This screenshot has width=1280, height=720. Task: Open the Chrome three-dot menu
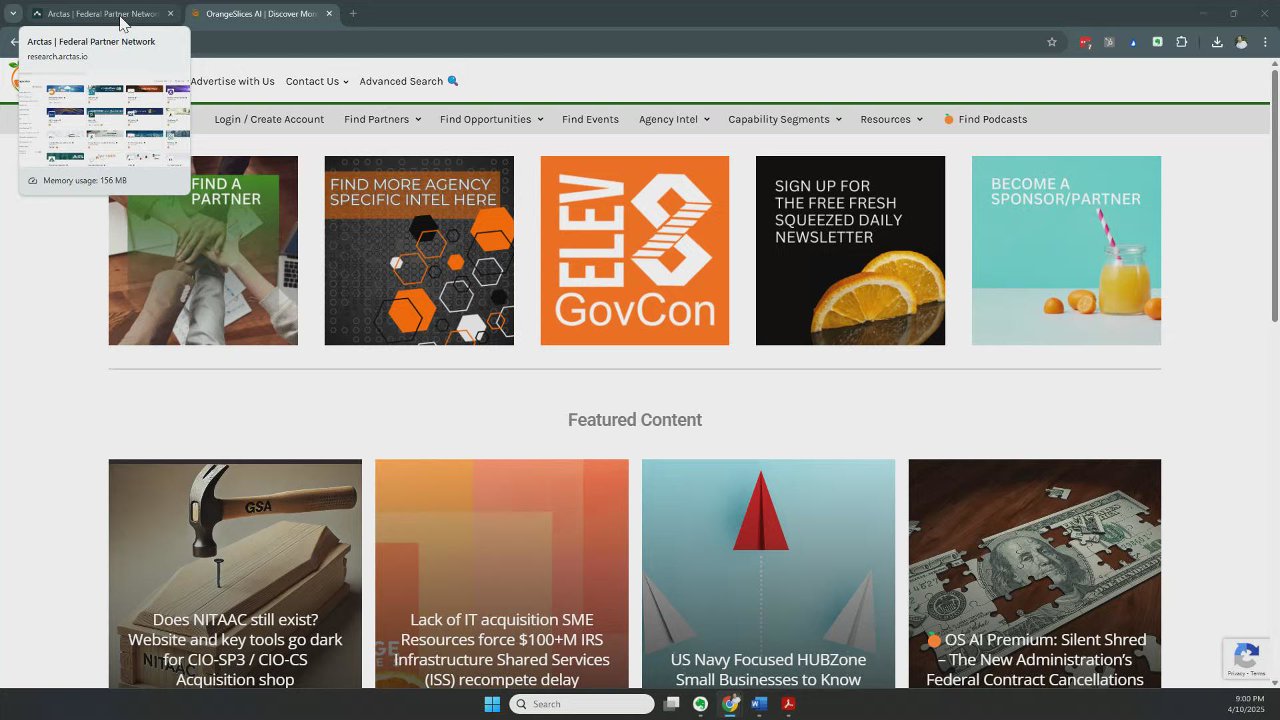pyautogui.click(x=1266, y=42)
